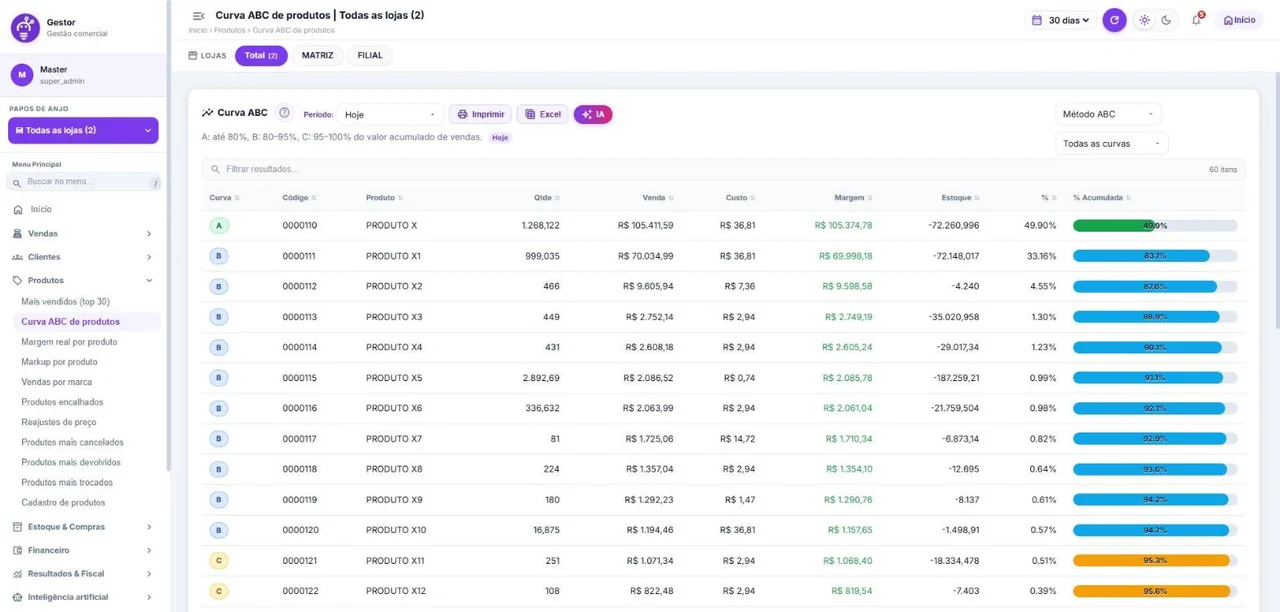This screenshot has width=1280, height=612.
Task: Click the Imprimir button
Action: (480, 115)
